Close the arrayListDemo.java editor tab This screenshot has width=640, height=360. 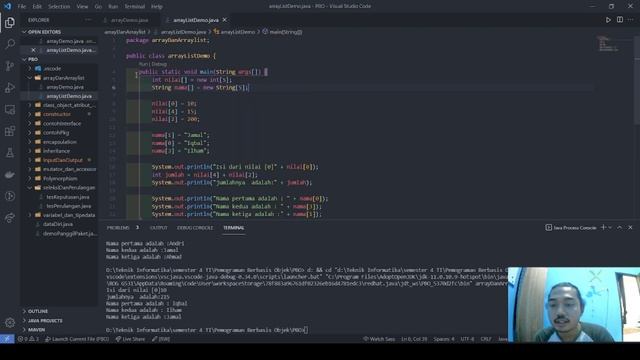(x=224, y=20)
